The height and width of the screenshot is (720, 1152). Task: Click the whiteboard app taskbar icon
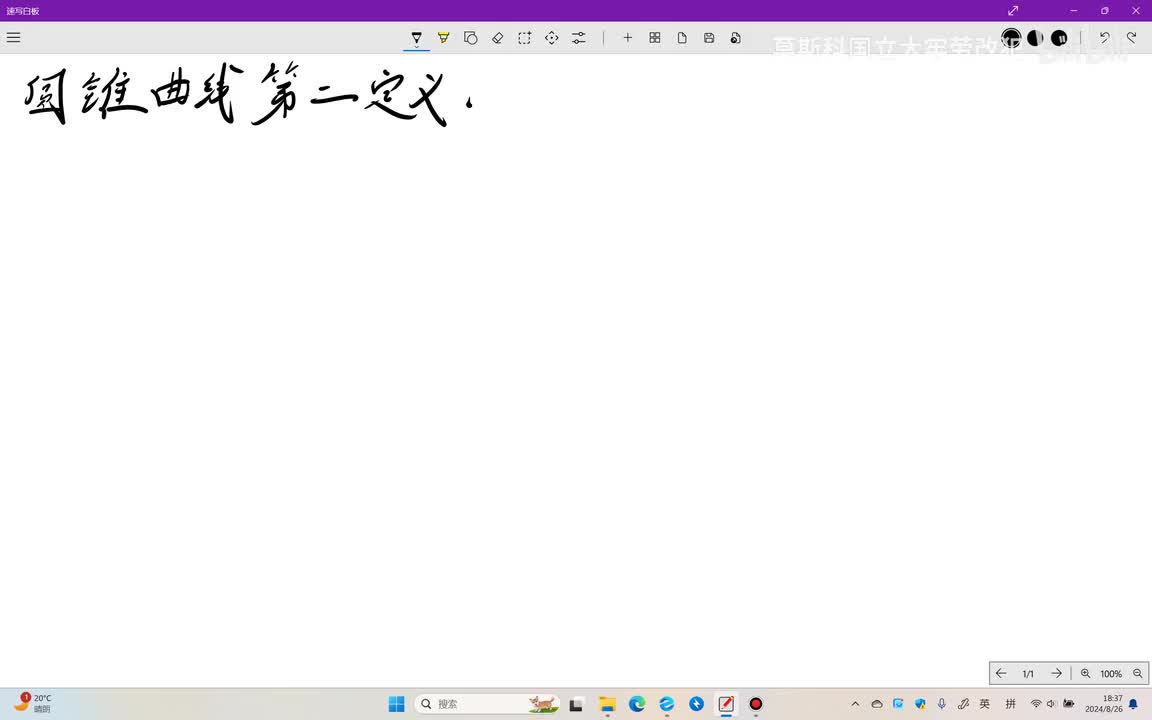[726, 704]
